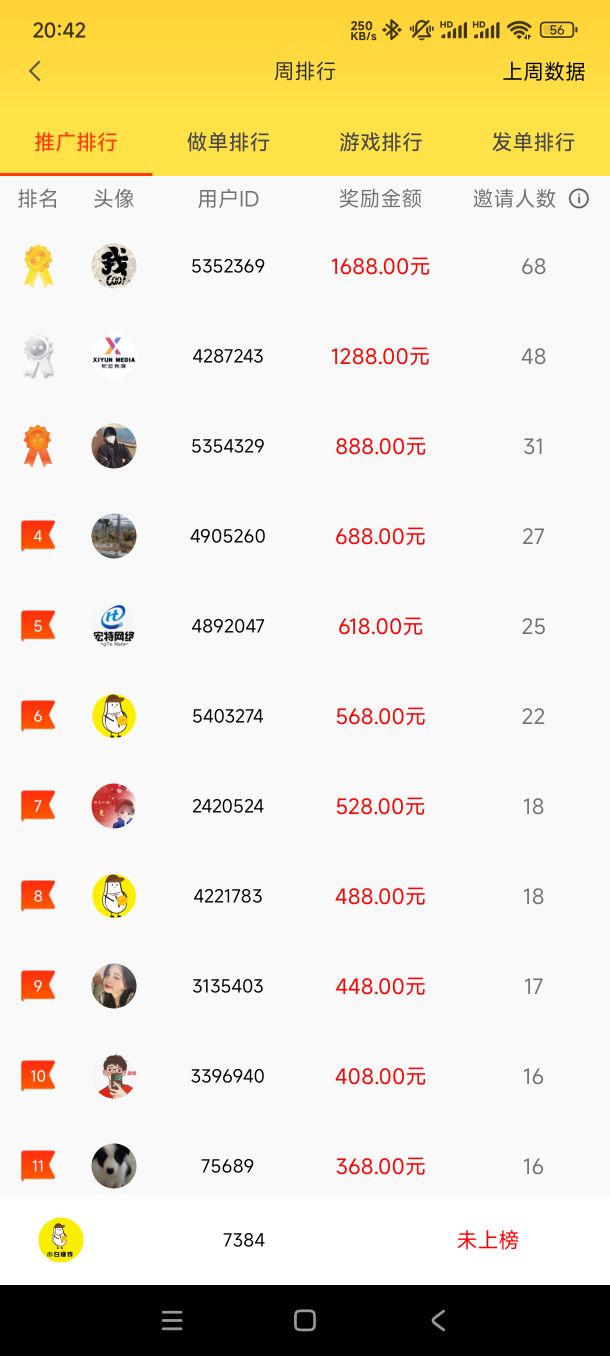The height and width of the screenshot is (1356, 610).
Task: Tap the bronze third-place ribbon icon
Action: (38, 446)
